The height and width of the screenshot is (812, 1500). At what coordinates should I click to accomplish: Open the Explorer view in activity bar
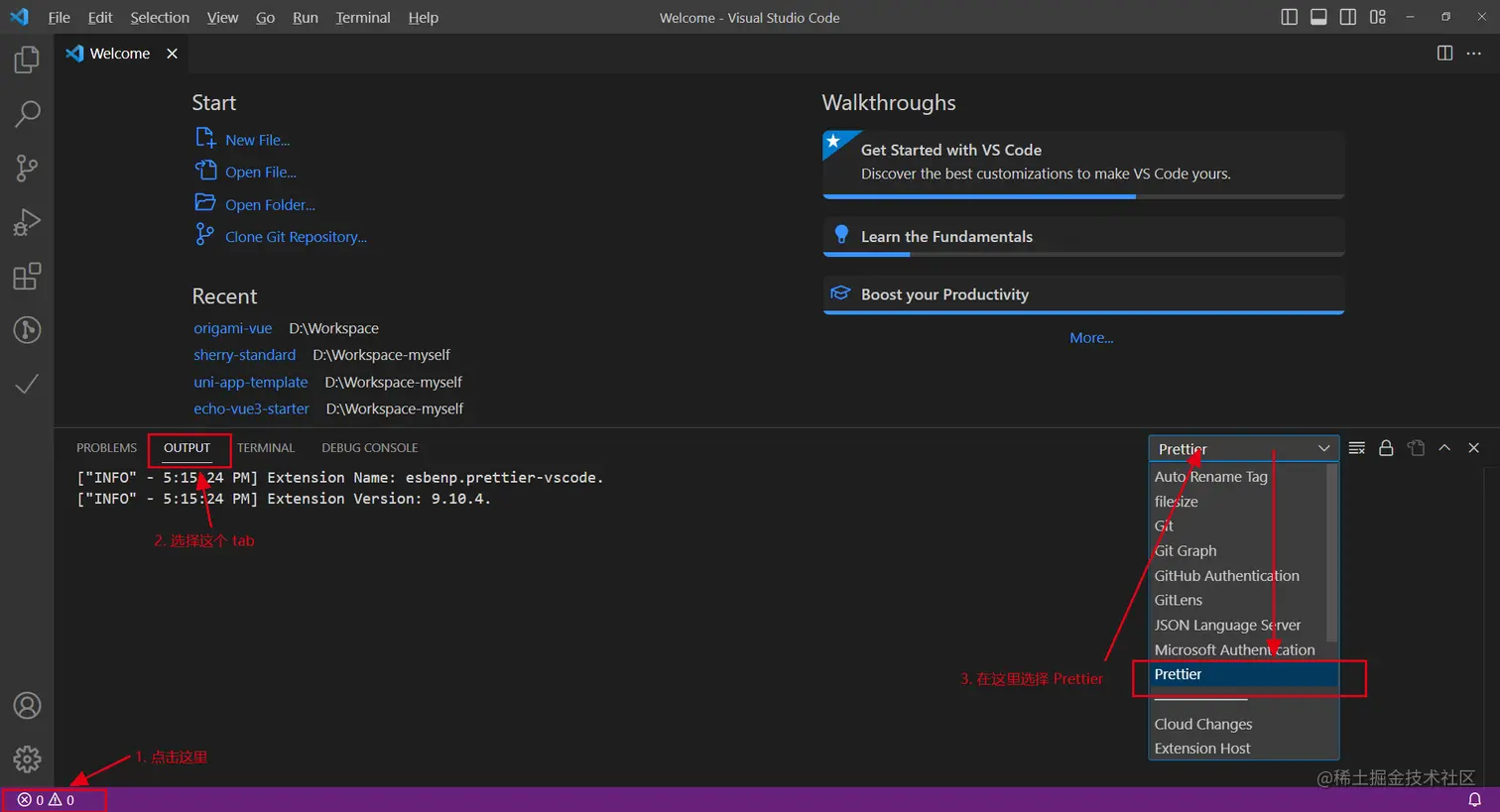27,59
